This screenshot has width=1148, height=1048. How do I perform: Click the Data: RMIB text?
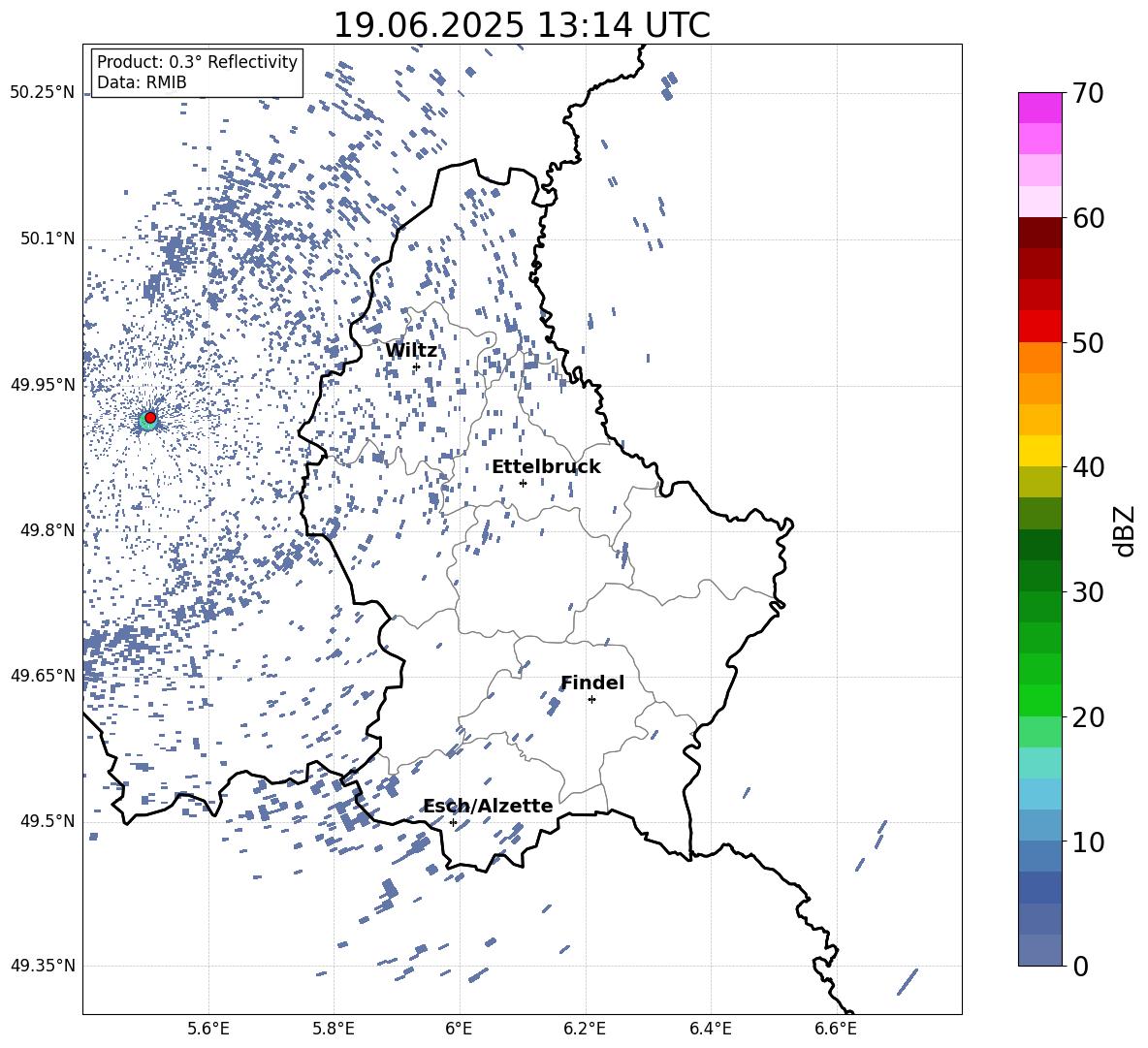(x=142, y=82)
